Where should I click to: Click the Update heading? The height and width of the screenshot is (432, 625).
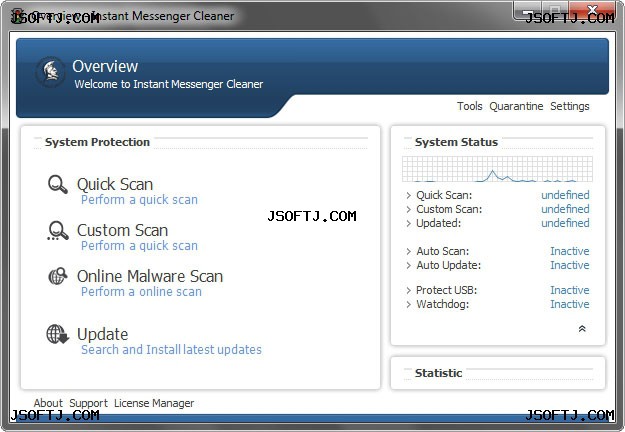coord(102,334)
